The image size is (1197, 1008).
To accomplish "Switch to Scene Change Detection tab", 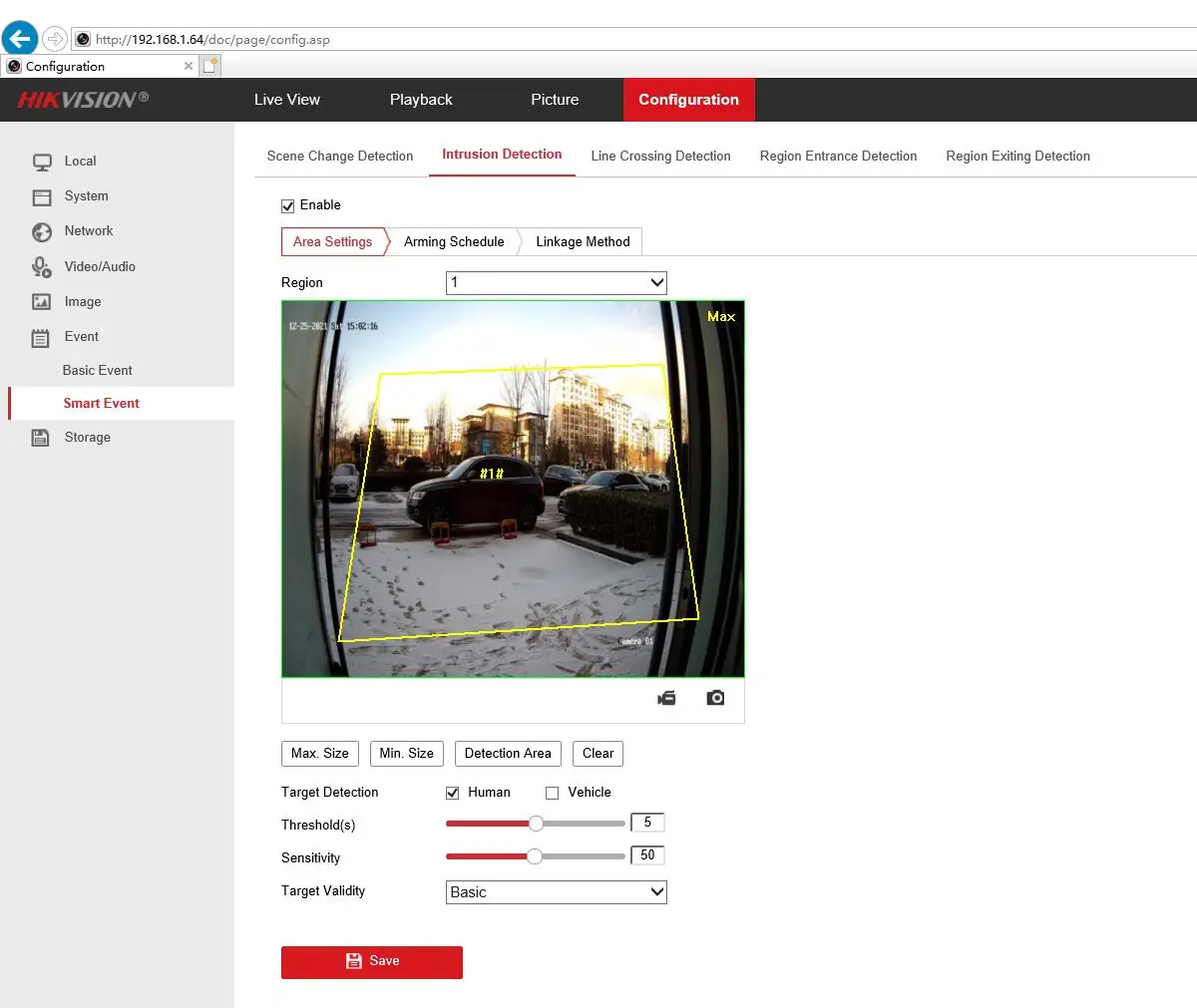I will 340,157.
